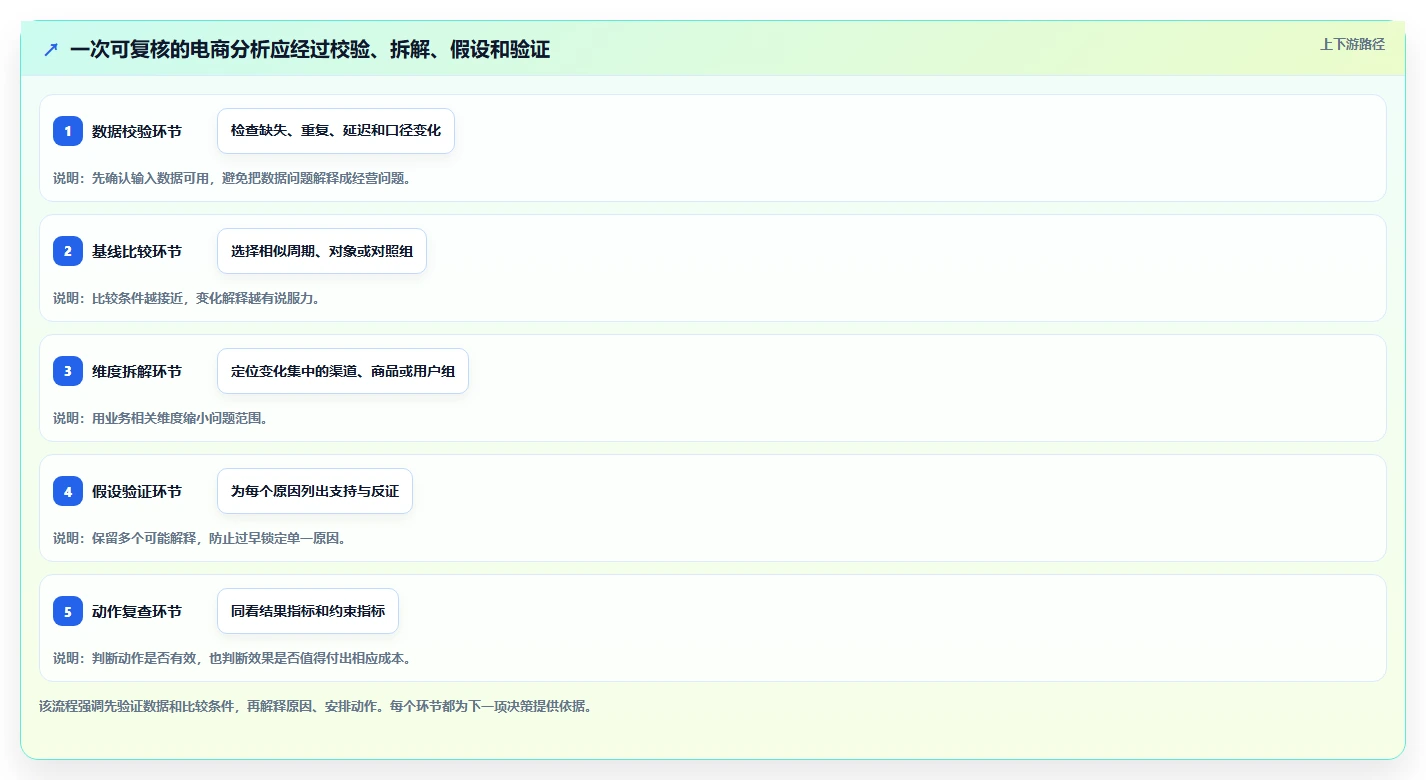This screenshot has height=780, width=1426.
Task: Select step number 3 badge
Action: coord(68,371)
